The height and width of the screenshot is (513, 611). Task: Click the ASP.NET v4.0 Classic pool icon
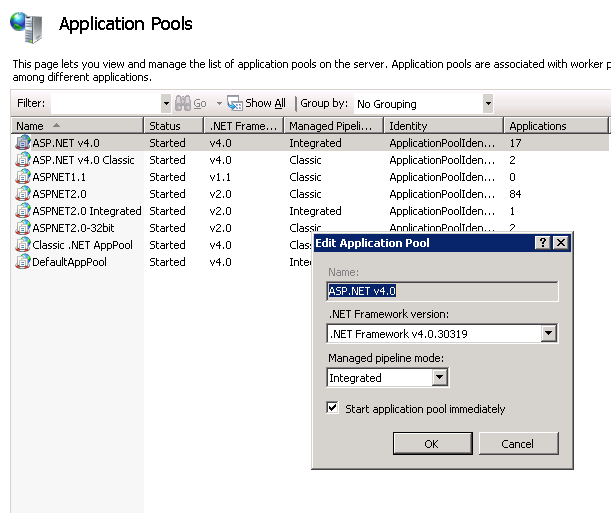click(23, 160)
